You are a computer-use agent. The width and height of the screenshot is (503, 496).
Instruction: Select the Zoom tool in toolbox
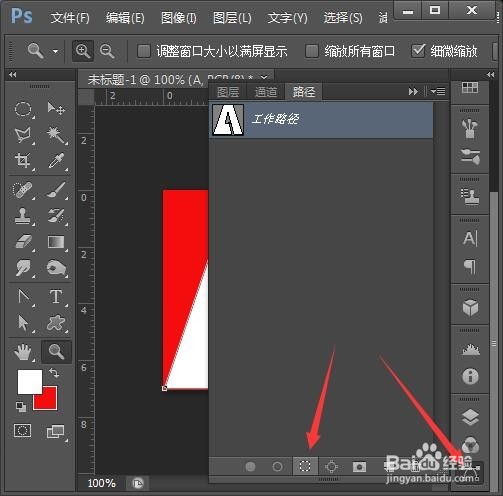click(x=56, y=352)
